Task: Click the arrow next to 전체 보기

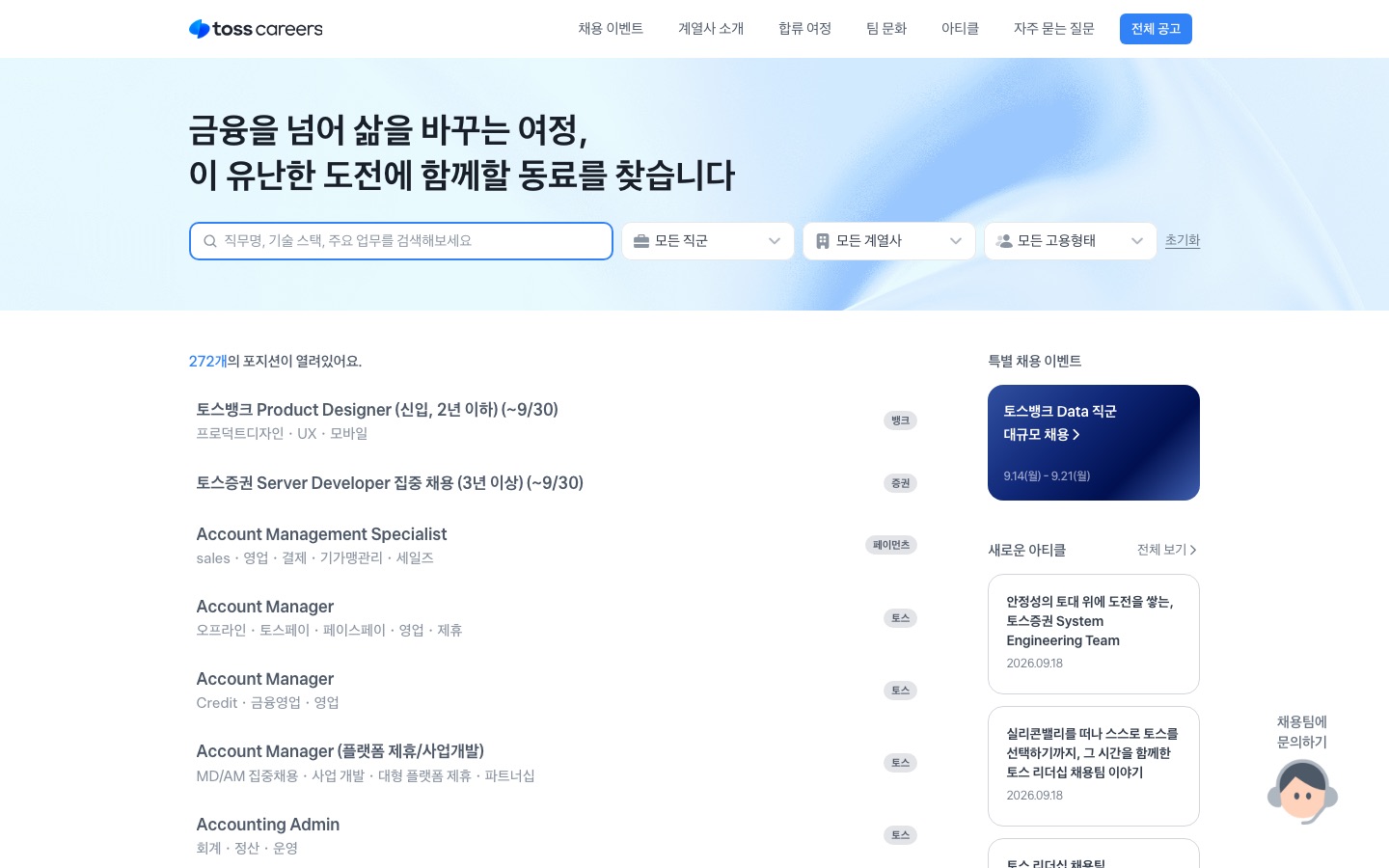Action: point(1193,550)
